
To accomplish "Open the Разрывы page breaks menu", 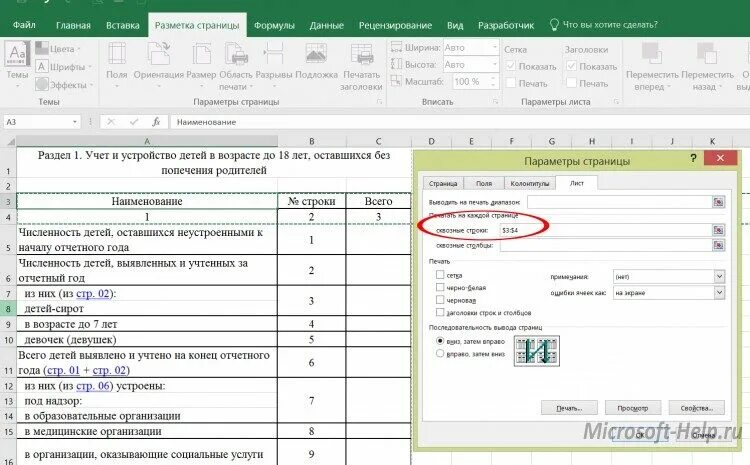I will pos(274,65).
